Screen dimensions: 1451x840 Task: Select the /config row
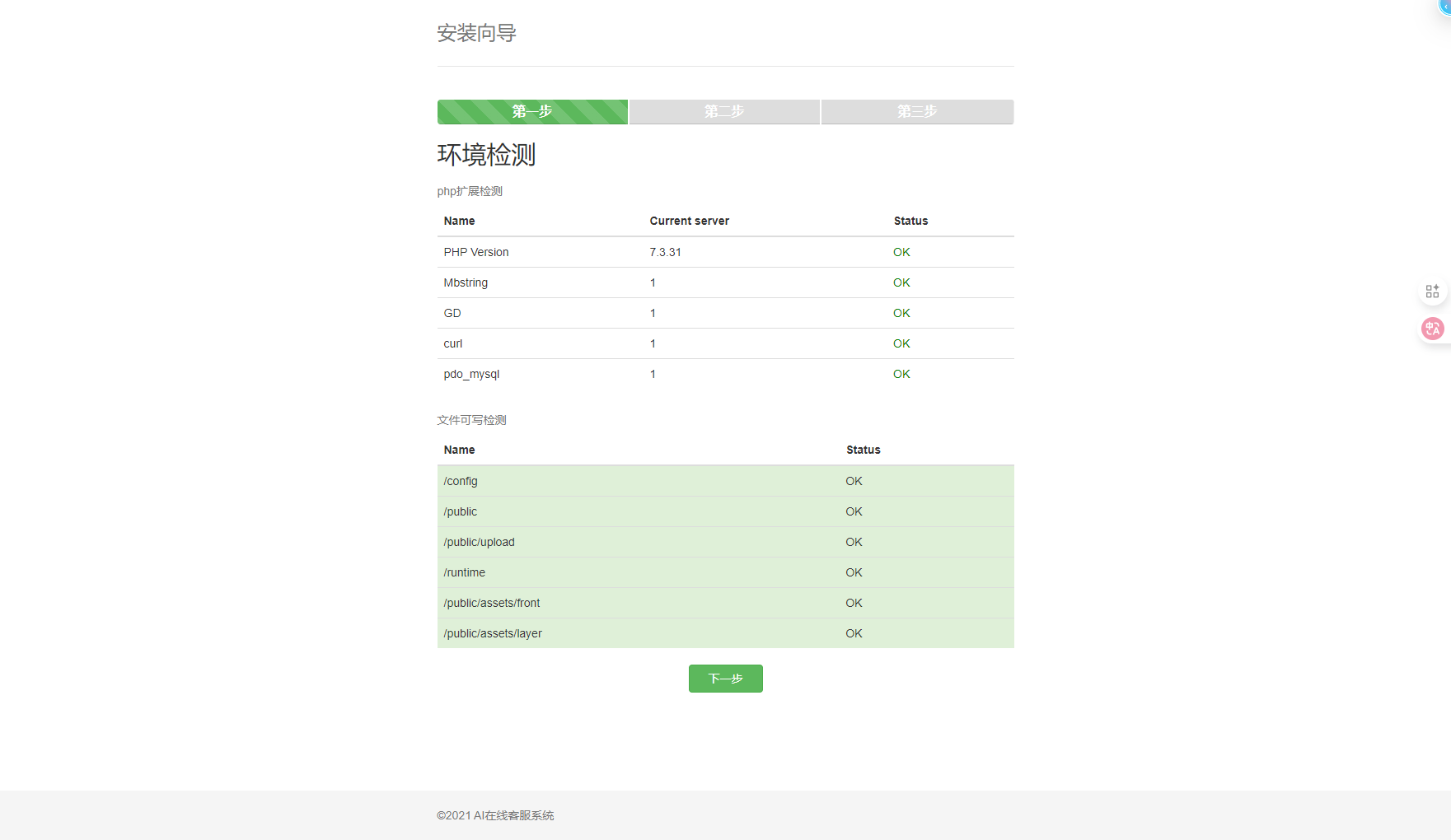(725, 481)
